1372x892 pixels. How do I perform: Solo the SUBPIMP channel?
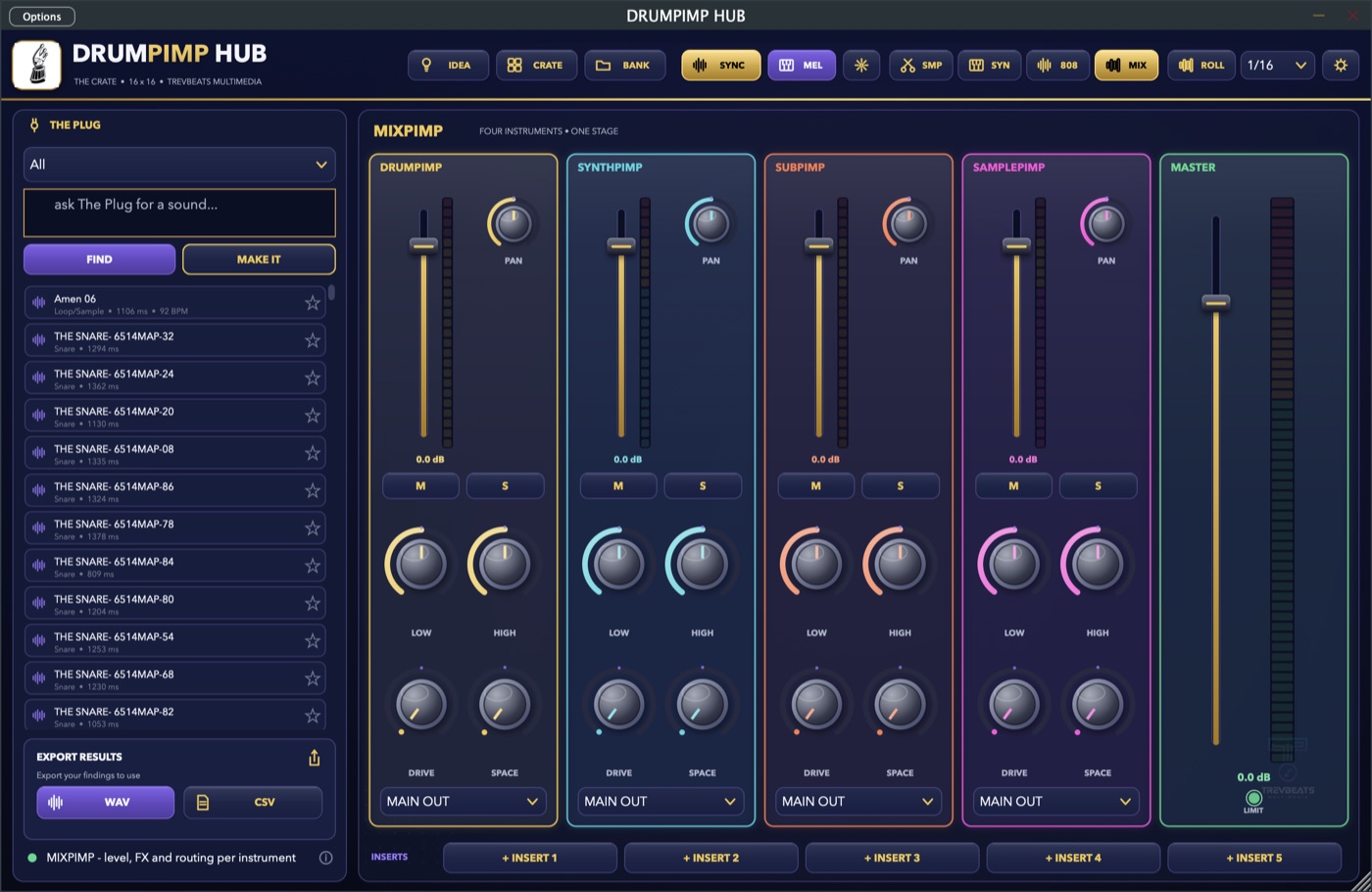click(x=901, y=486)
